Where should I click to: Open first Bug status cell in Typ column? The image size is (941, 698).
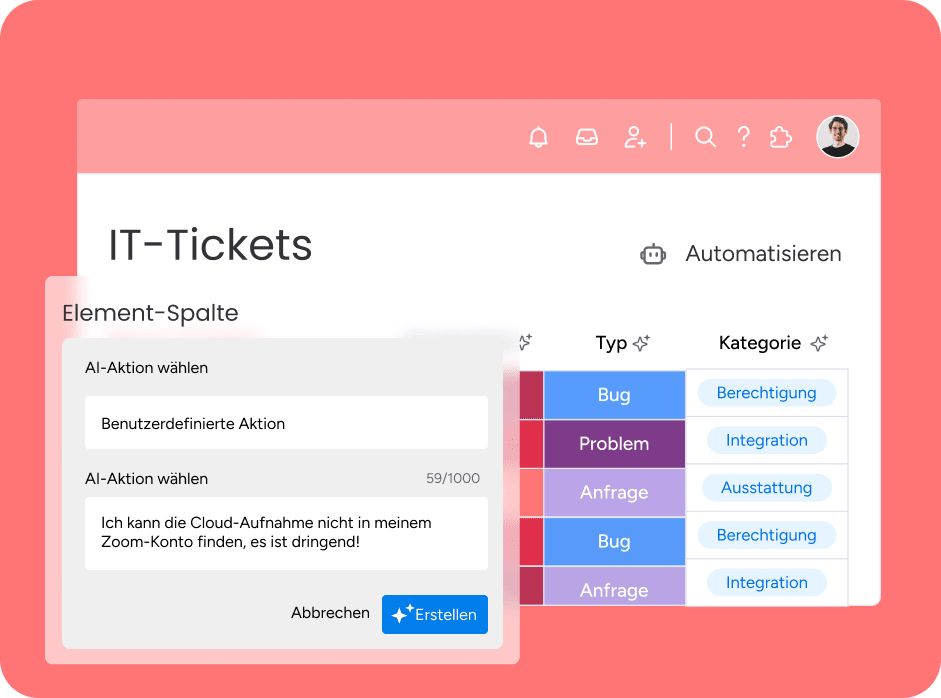tap(614, 395)
